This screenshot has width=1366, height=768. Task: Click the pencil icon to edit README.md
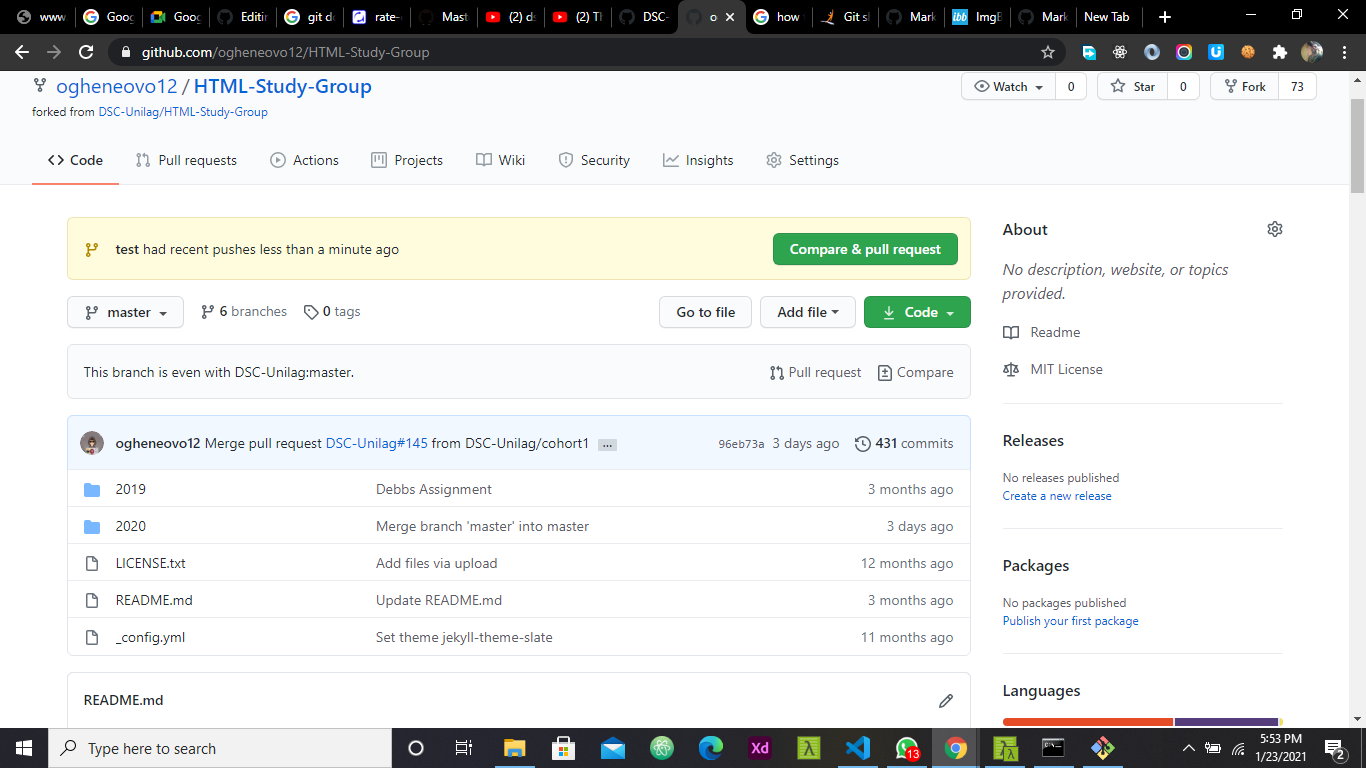point(946,701)
